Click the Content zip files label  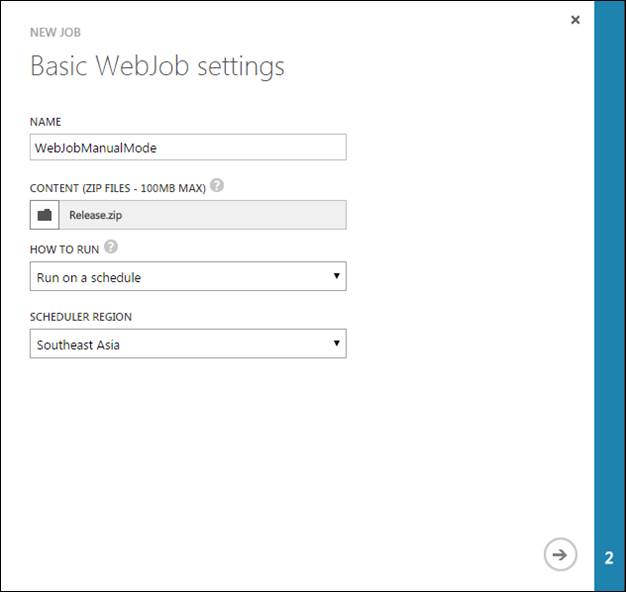(117, 187)
